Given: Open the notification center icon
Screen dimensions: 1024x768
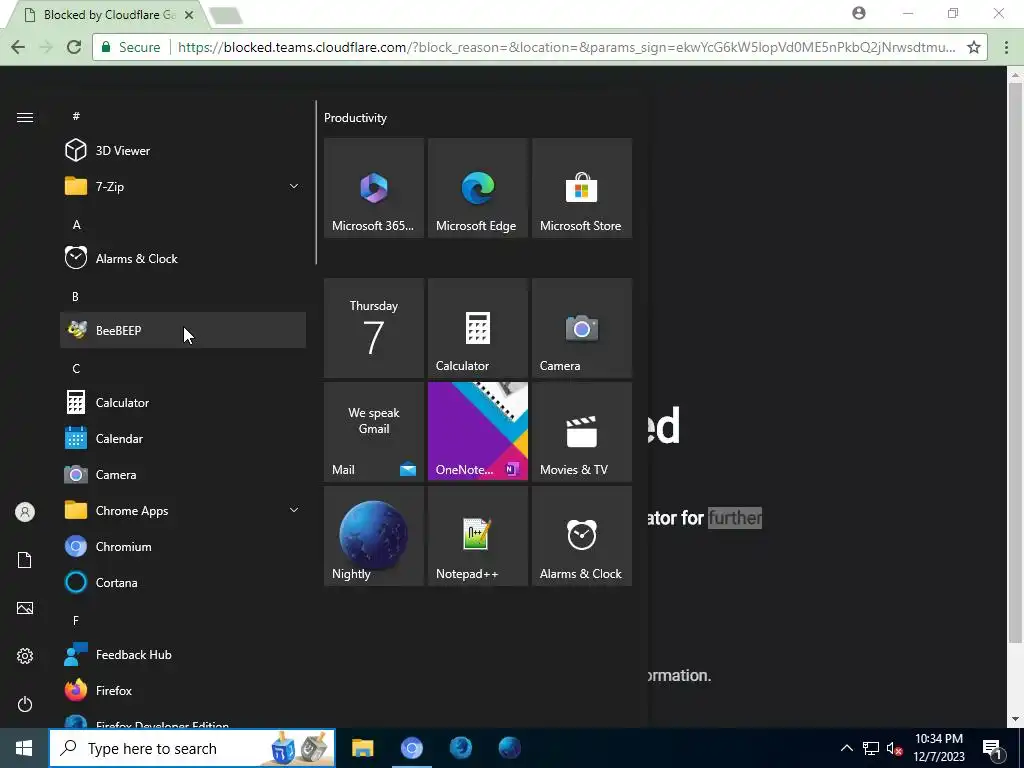Looking at the screenshot, I should (993, 748).
